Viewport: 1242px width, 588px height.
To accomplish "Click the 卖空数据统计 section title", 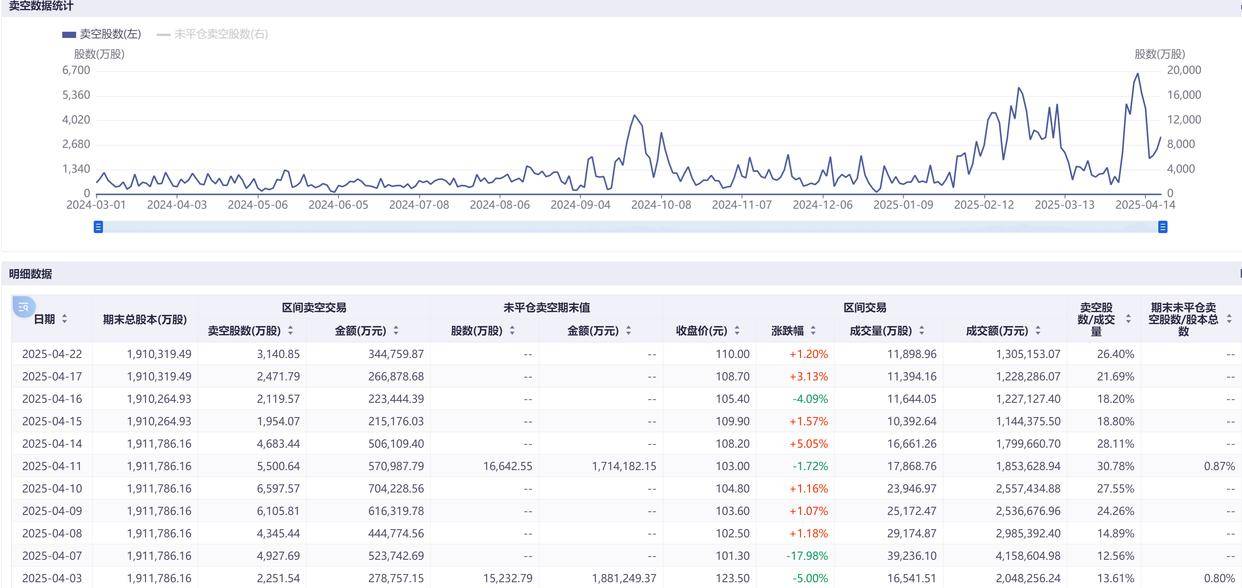I will tap(41, 6).
